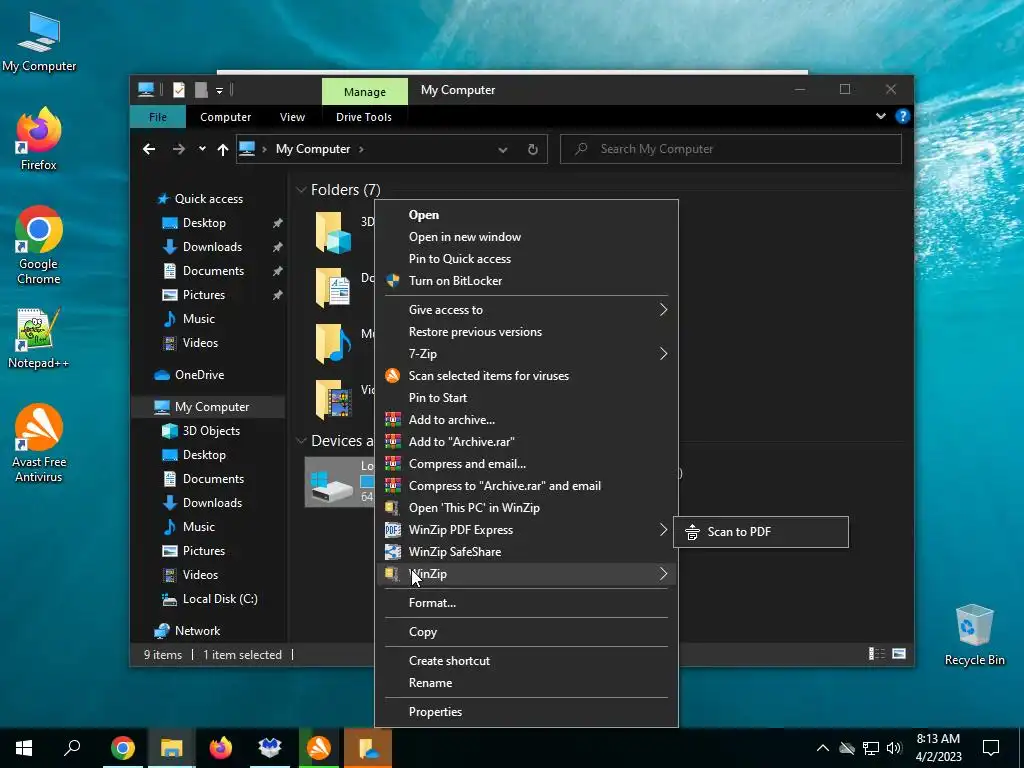Click the Manage contextual tab
Image resolution: width=1024 pixels, height=768 pixels.
(364, 92)
